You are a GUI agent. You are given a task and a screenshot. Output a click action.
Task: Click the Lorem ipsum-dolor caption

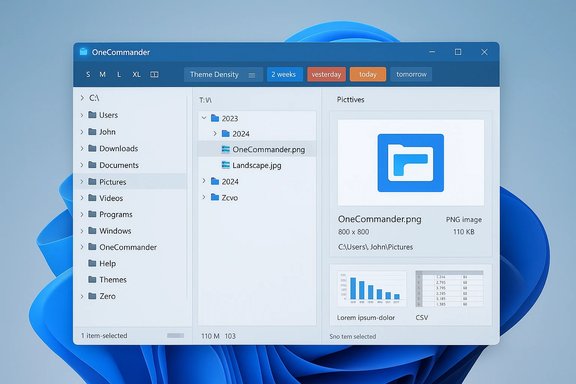366,317
